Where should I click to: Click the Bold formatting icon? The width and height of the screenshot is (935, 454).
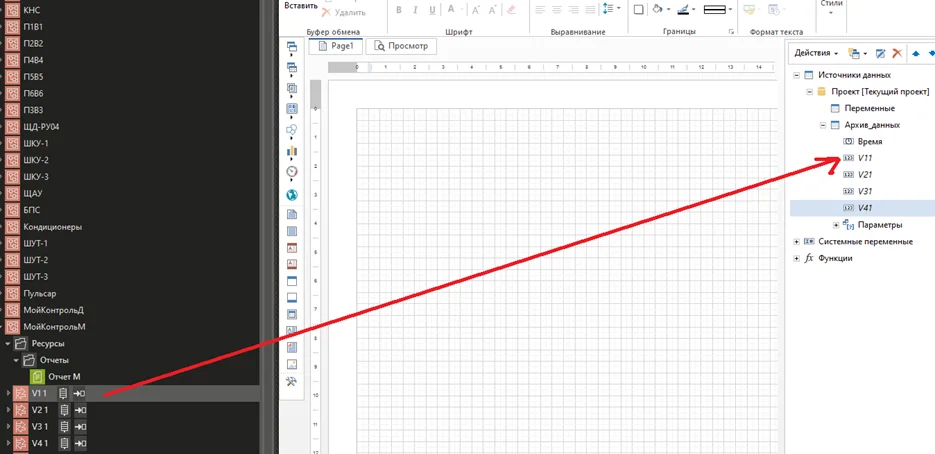pos(398,10)
